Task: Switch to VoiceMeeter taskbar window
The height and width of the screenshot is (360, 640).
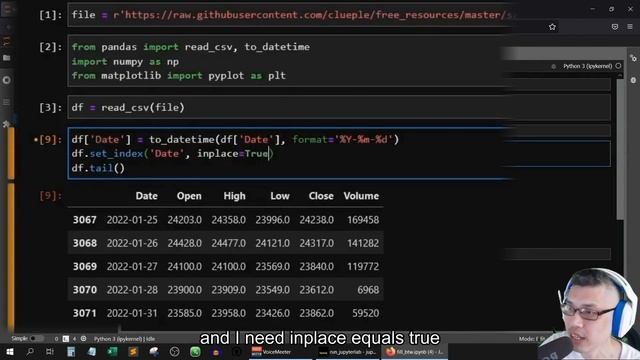Action: pyautogui.click(x=281, y=351)
